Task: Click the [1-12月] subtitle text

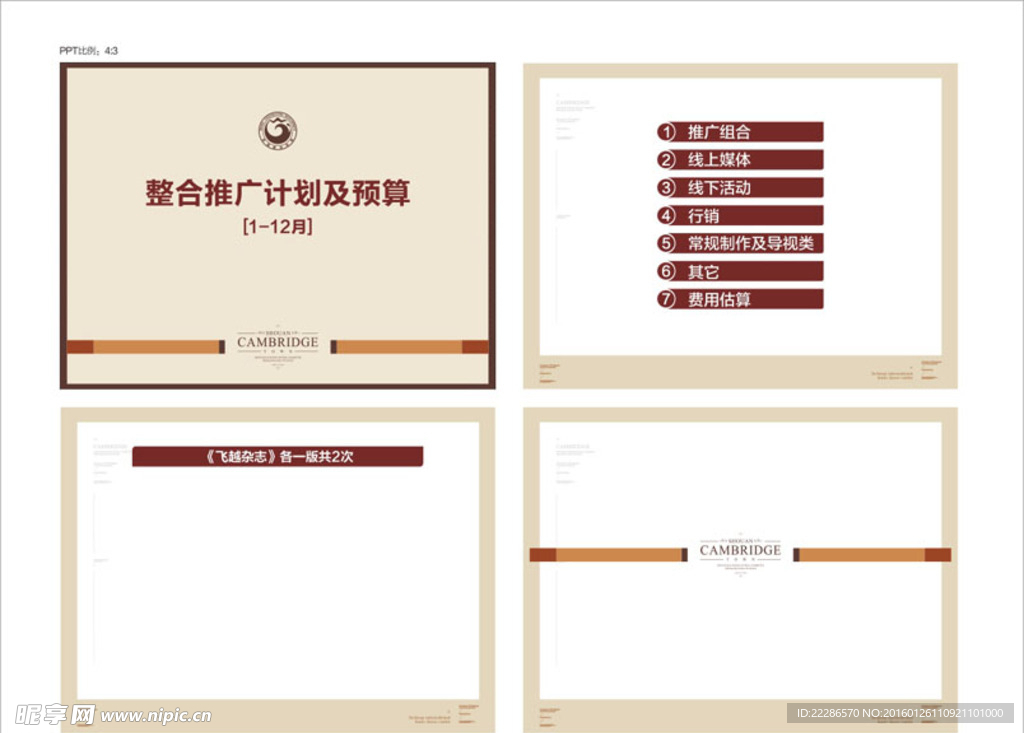Action: point(278,227)
